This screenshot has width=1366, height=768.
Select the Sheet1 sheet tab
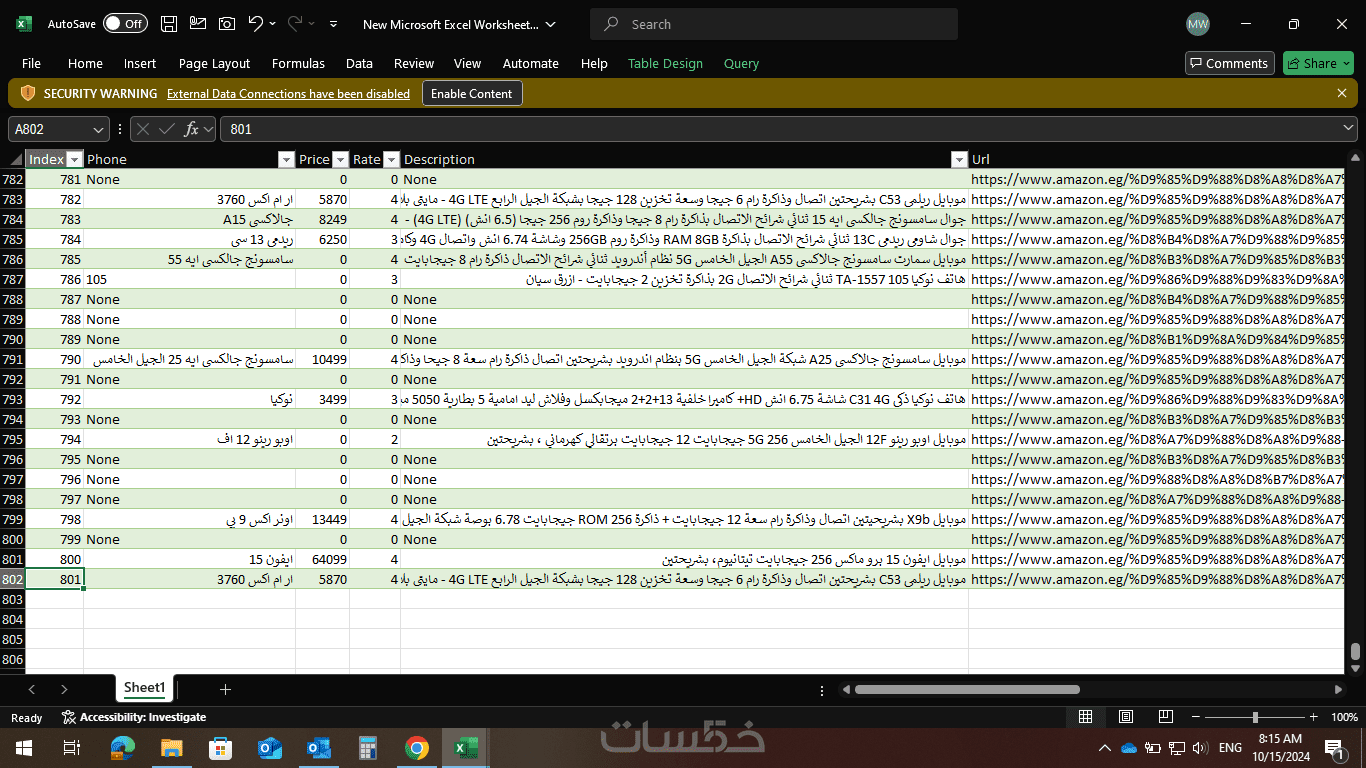(145, 688)
